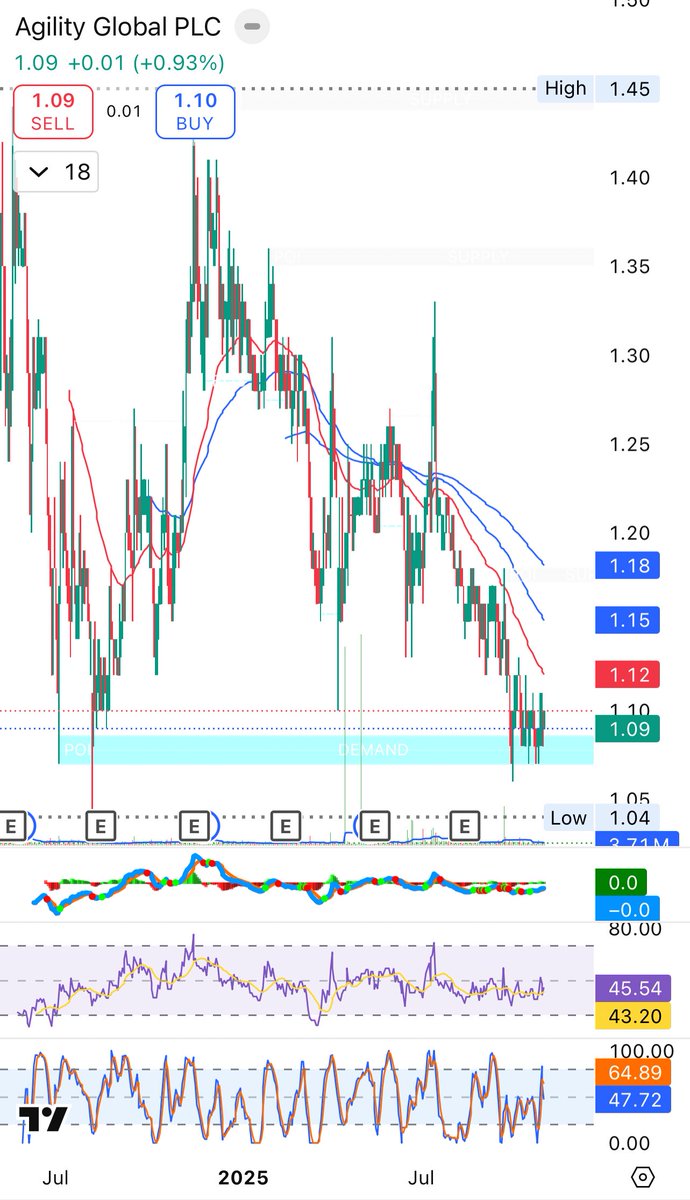Open the leftmost earnings E marker
690x1200 pixels.
coord(13,826)
